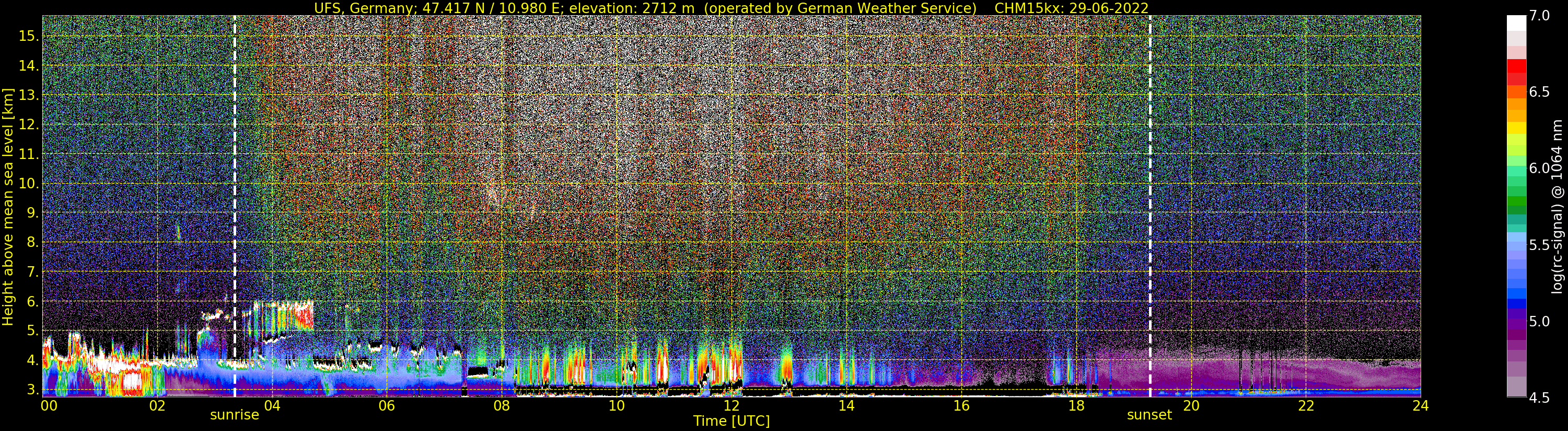
Task: Click the 'Height above mean sea level [km]' axis label
Action: [8, 206]
